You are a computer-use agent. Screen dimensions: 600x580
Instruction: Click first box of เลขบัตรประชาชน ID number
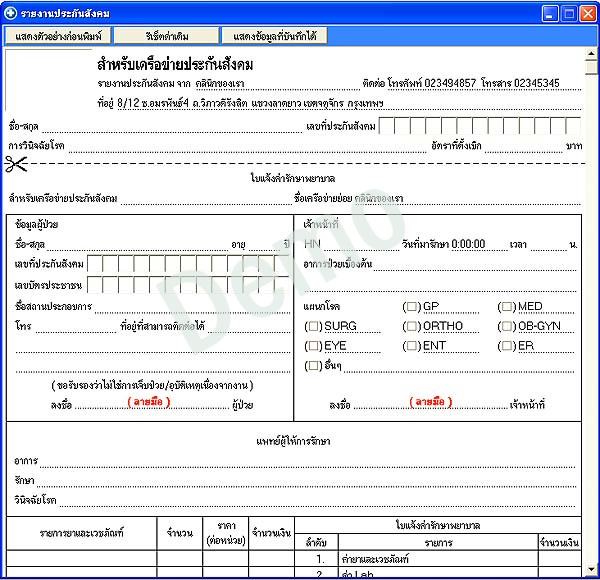95,285
